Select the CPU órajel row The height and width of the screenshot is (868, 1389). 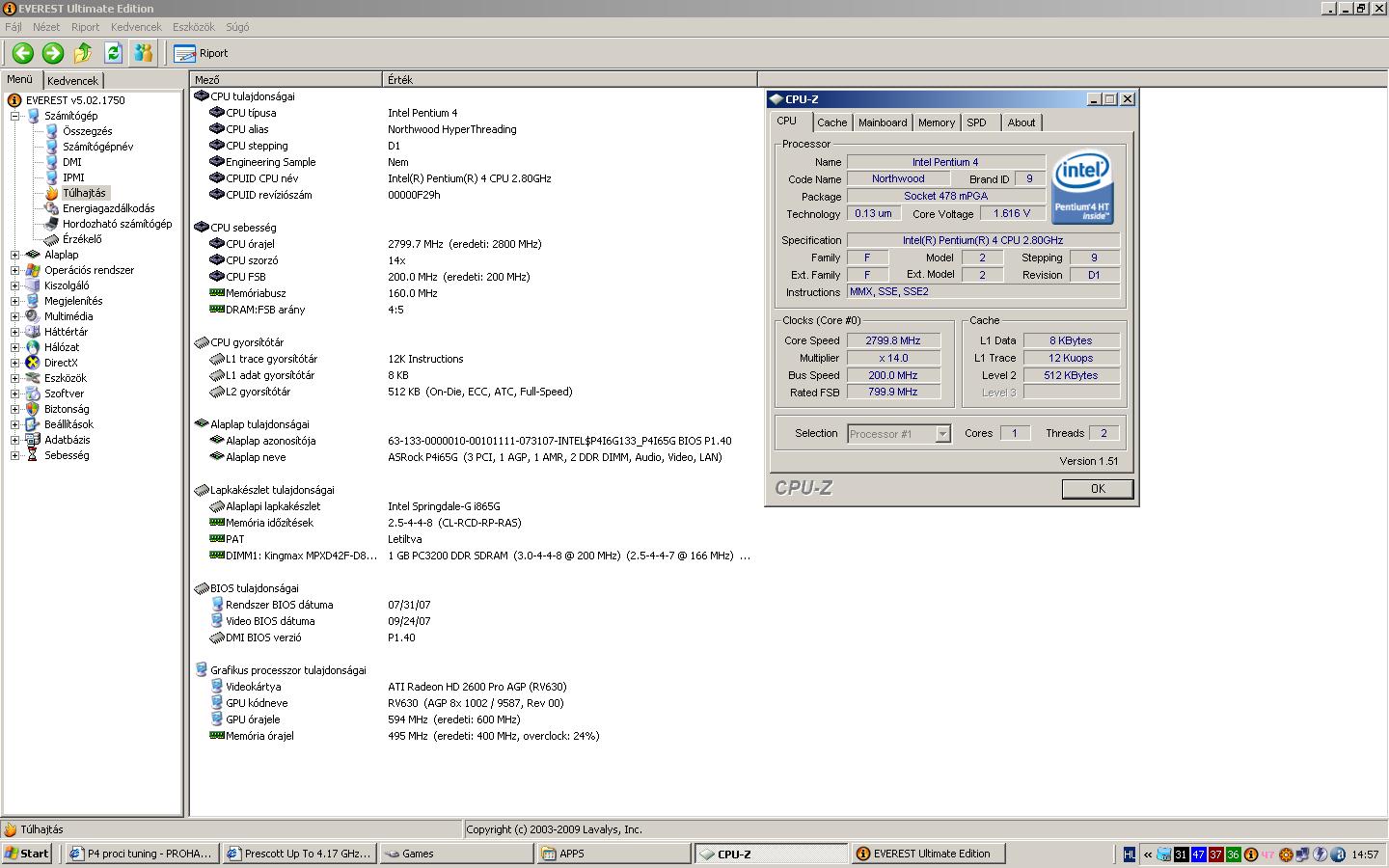coord(473,244)
